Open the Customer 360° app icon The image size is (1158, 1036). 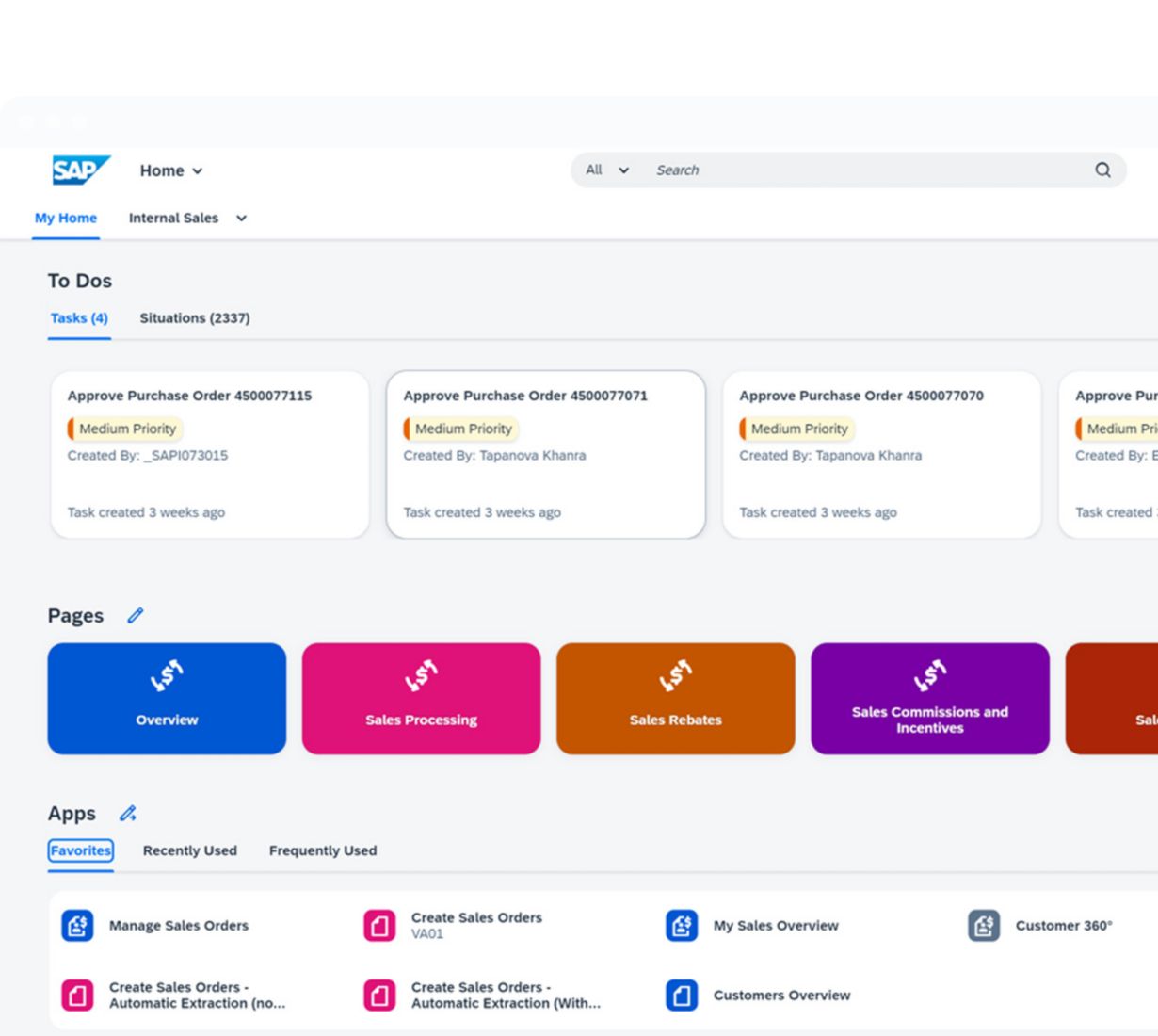(x=984, y=926)
